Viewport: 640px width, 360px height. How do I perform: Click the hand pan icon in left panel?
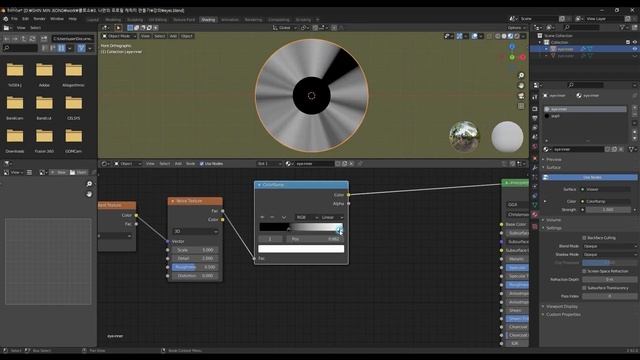coord(89,194)
